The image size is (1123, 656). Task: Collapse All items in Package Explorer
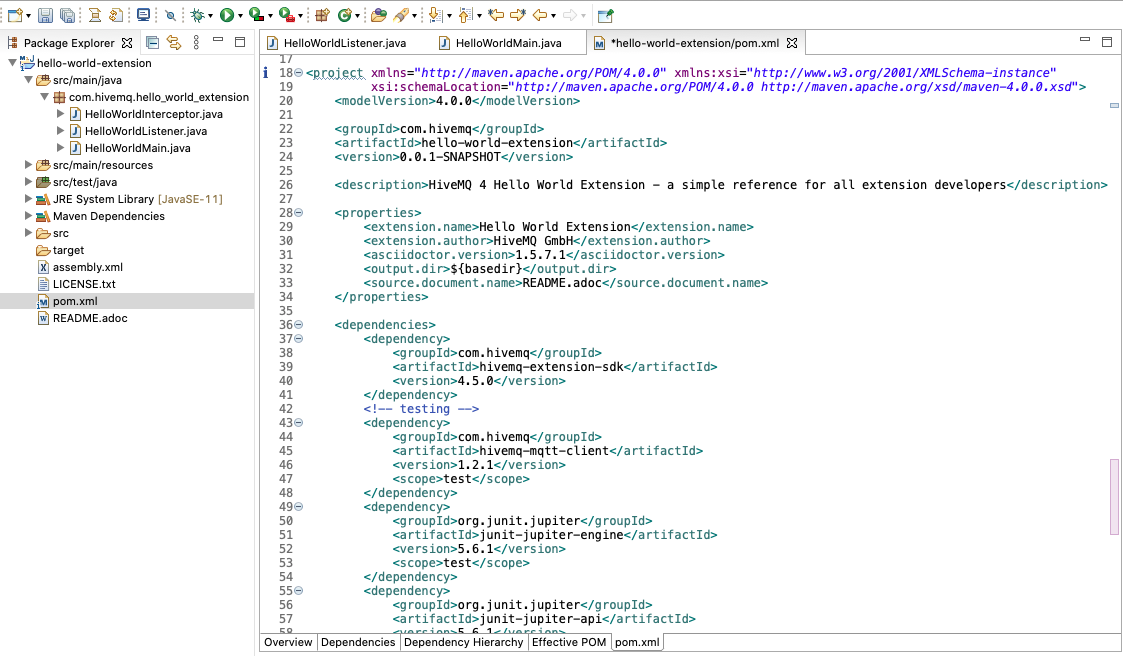152,42
